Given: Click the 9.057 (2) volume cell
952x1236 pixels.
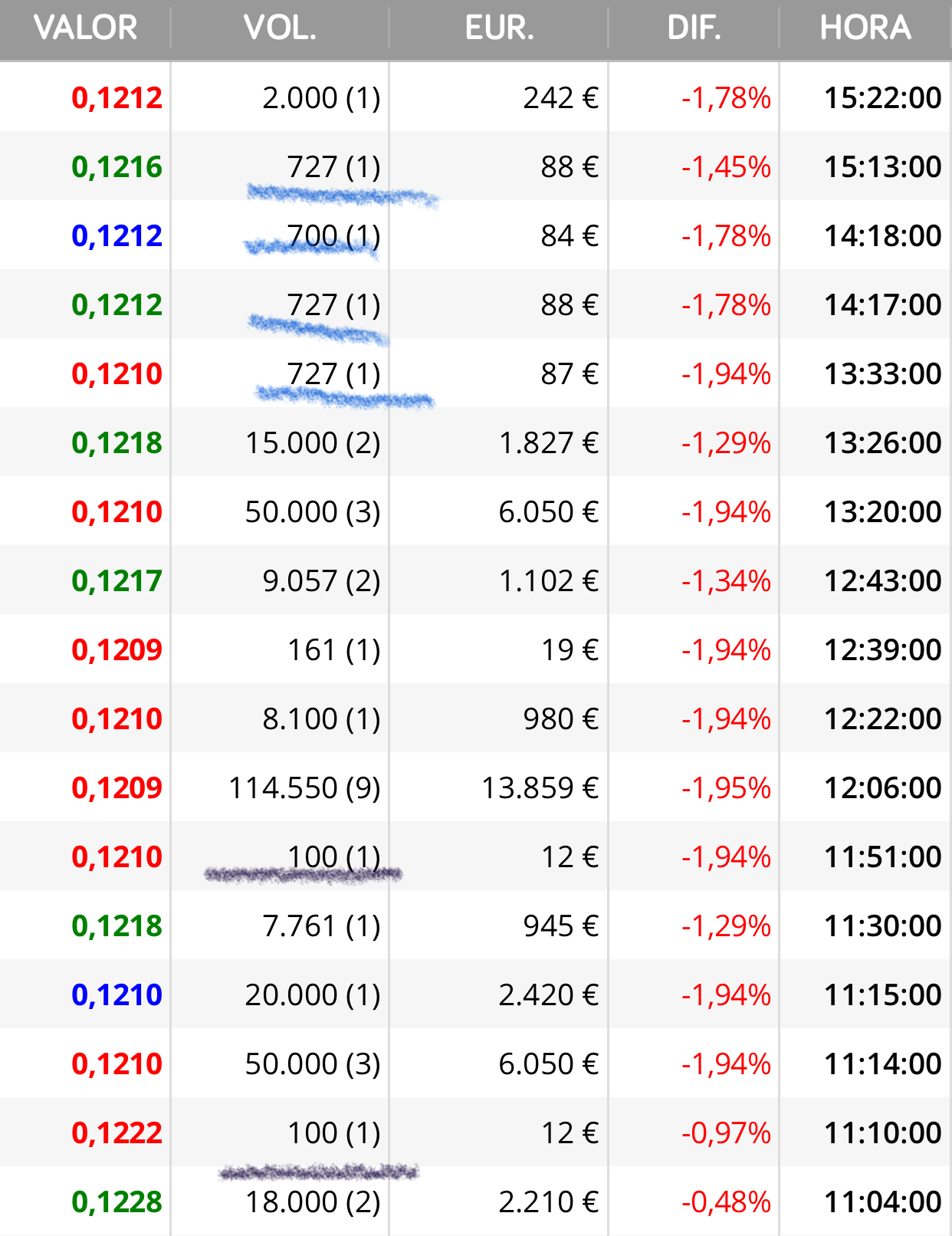Looking at the screenshot, I should (x=321, y=581).
